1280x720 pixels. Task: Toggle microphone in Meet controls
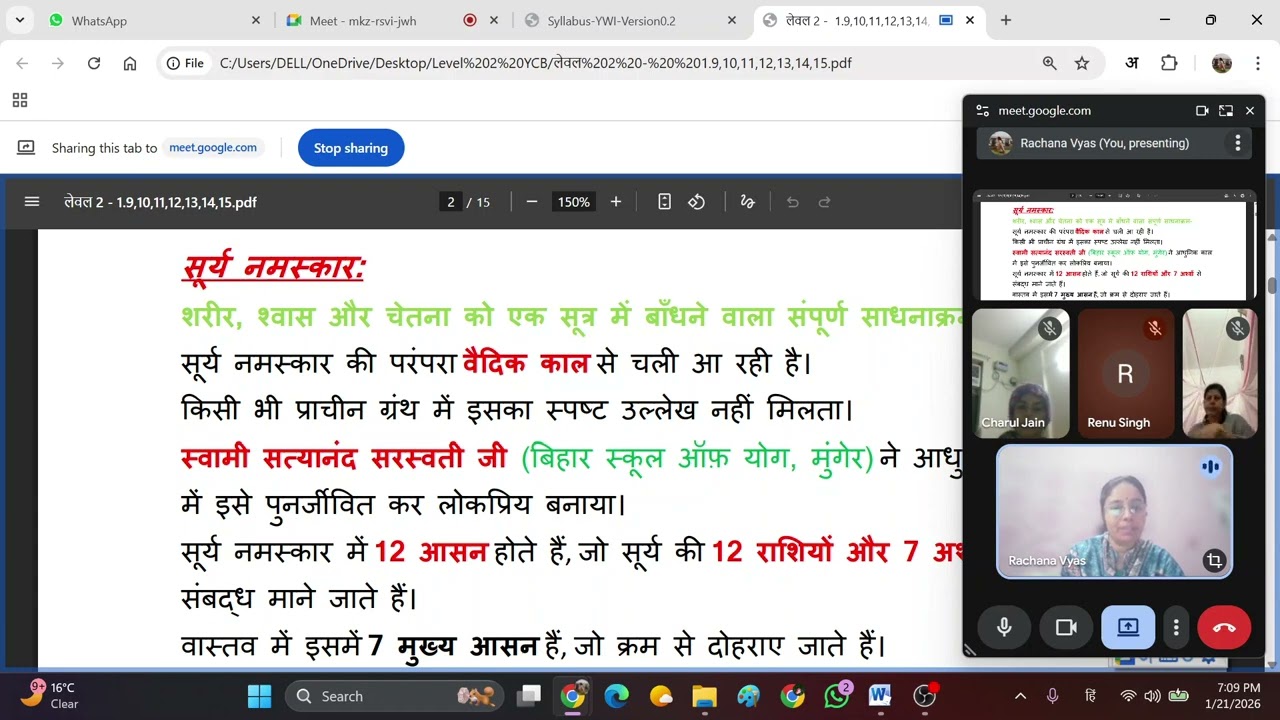1004,627
